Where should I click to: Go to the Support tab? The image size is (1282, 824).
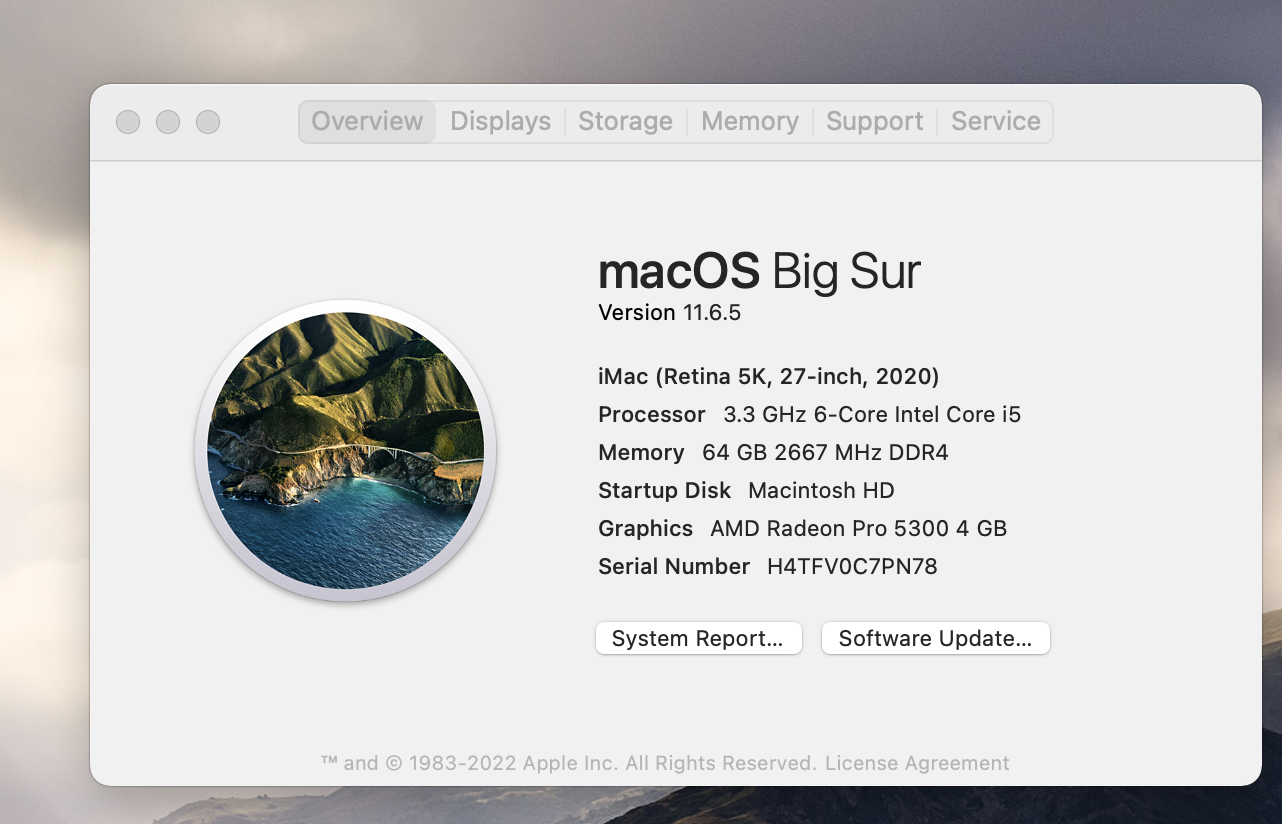coord(874,121)
